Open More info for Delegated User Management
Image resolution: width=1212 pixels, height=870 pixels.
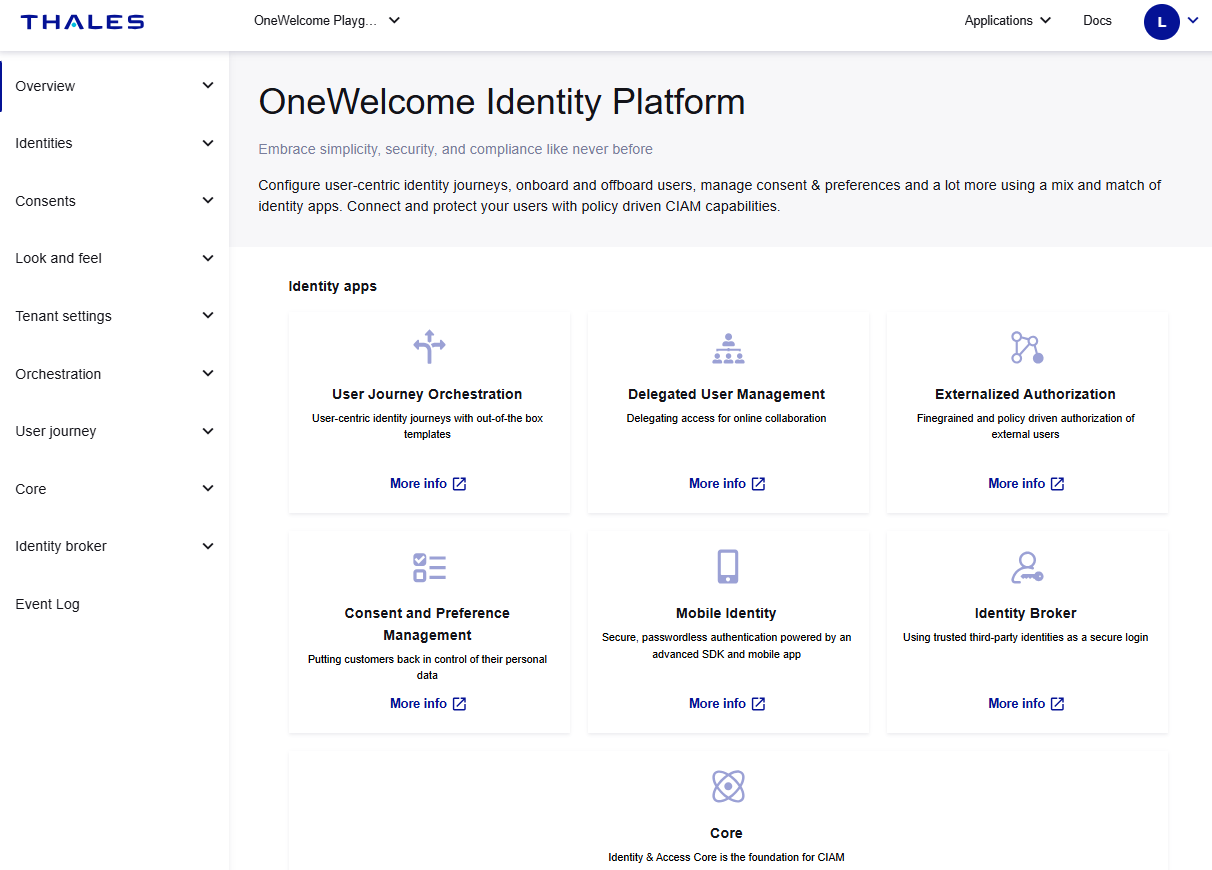[727, 484]
